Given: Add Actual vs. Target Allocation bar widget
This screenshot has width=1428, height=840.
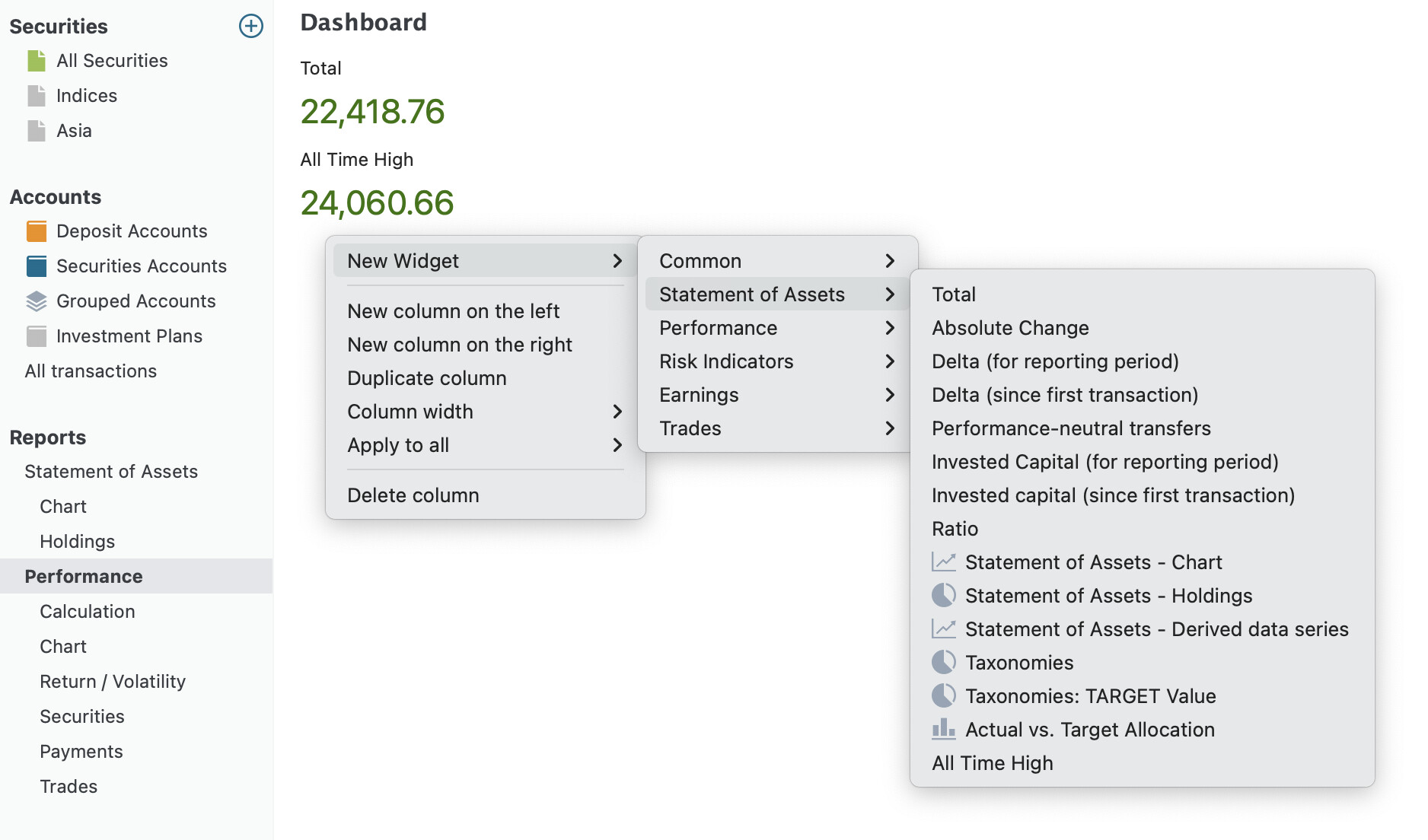Looking at the screenshot, I should pos(1089,730).
